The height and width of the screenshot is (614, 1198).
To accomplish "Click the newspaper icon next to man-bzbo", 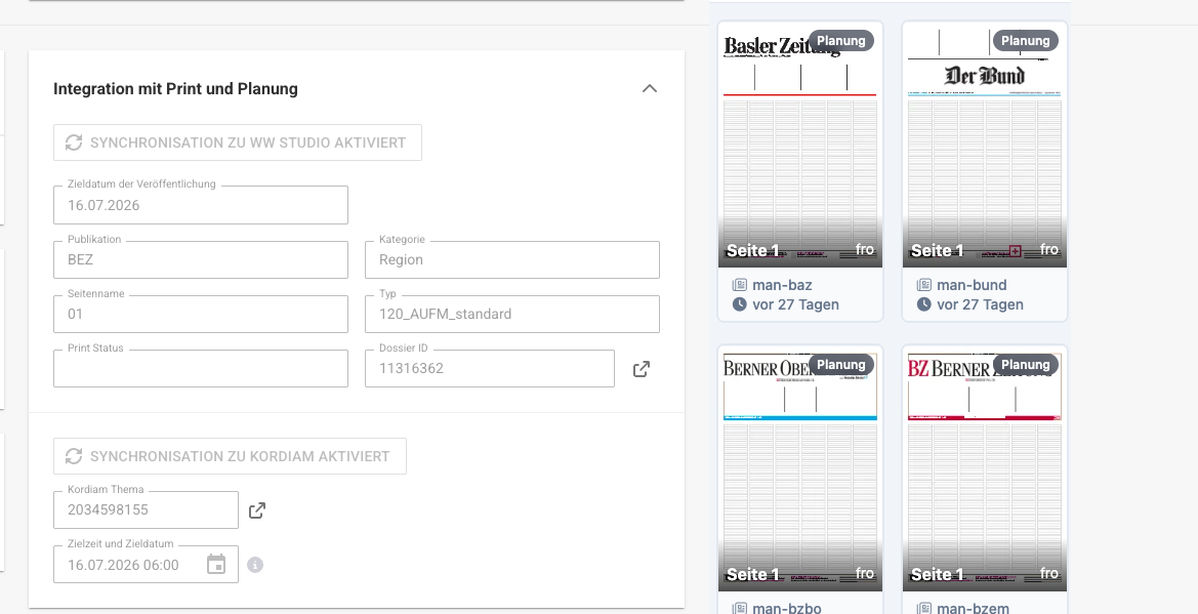I will [740, 609].
